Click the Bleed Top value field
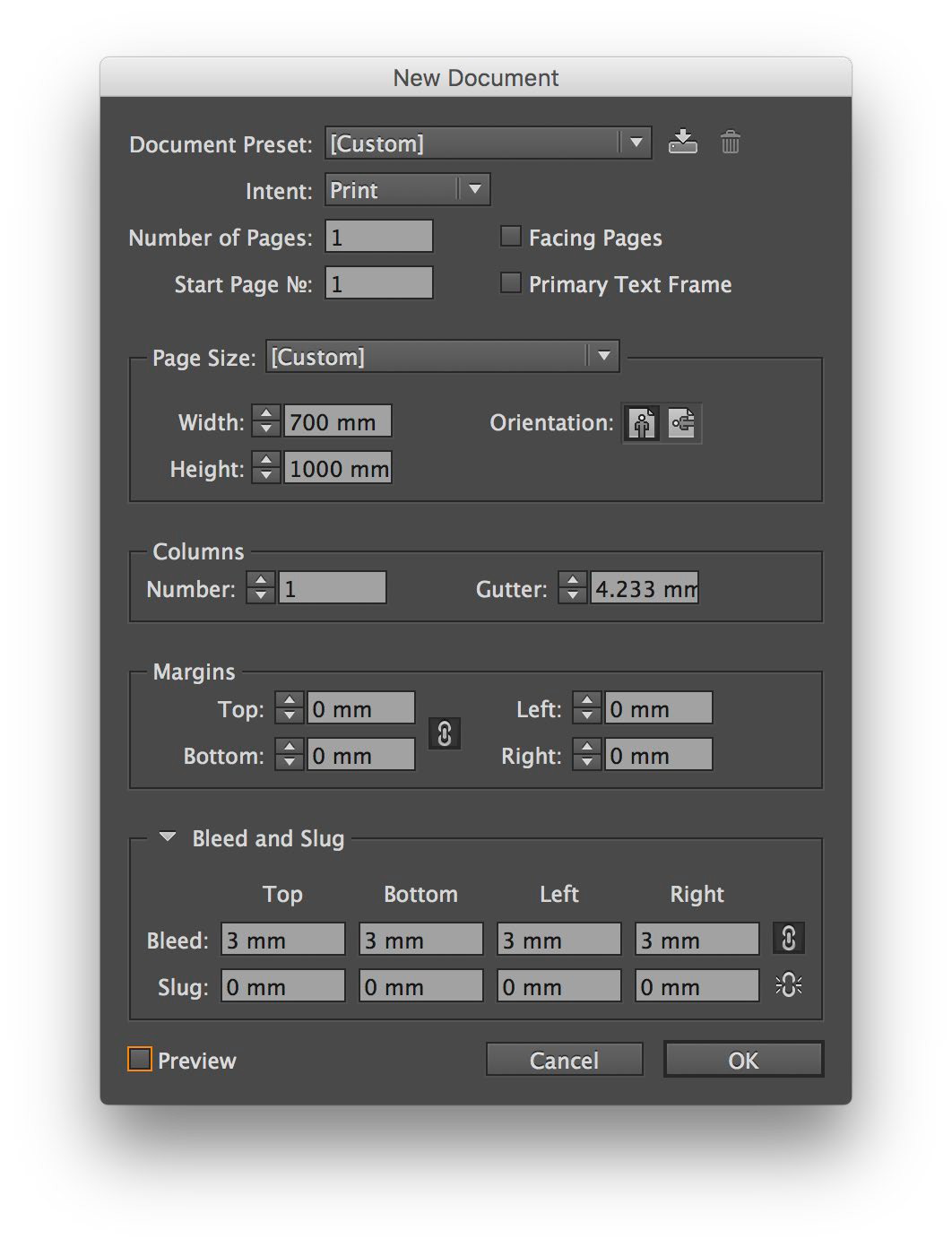The height and width of the screenshot is (1248, 952). [x=282, y=940]
